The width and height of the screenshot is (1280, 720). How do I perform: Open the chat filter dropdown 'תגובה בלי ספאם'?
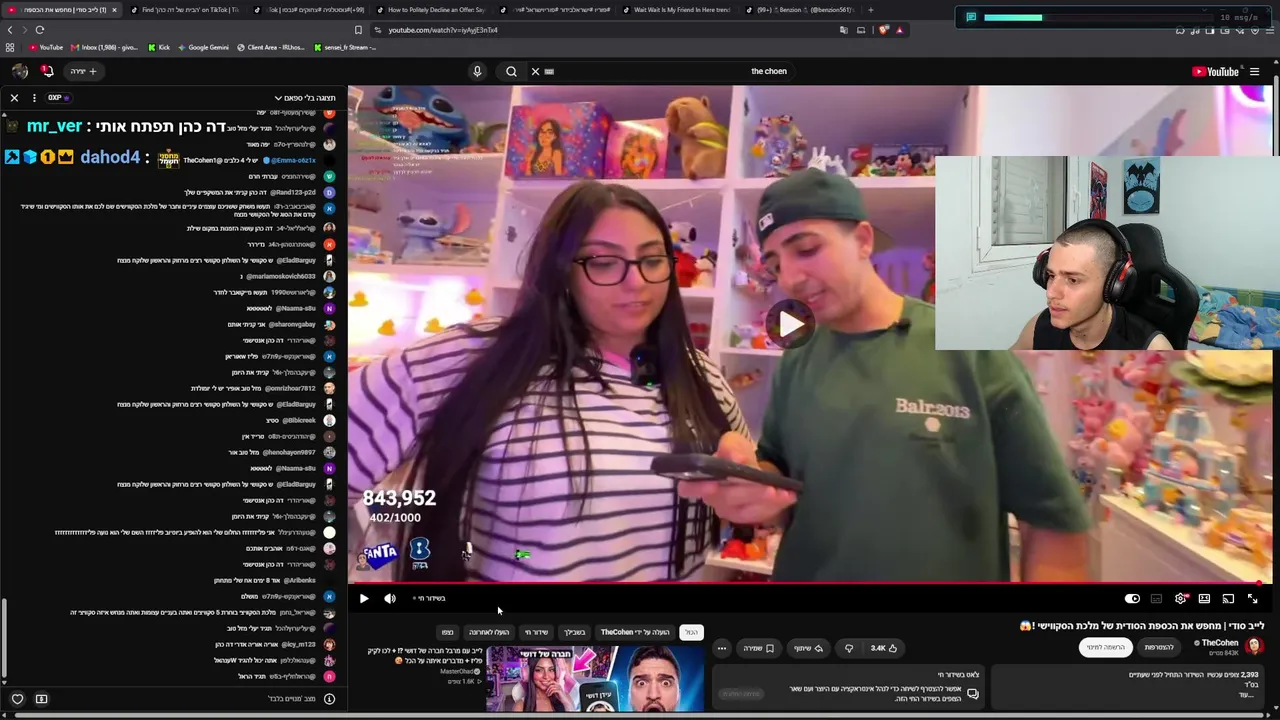click(304, 98)
